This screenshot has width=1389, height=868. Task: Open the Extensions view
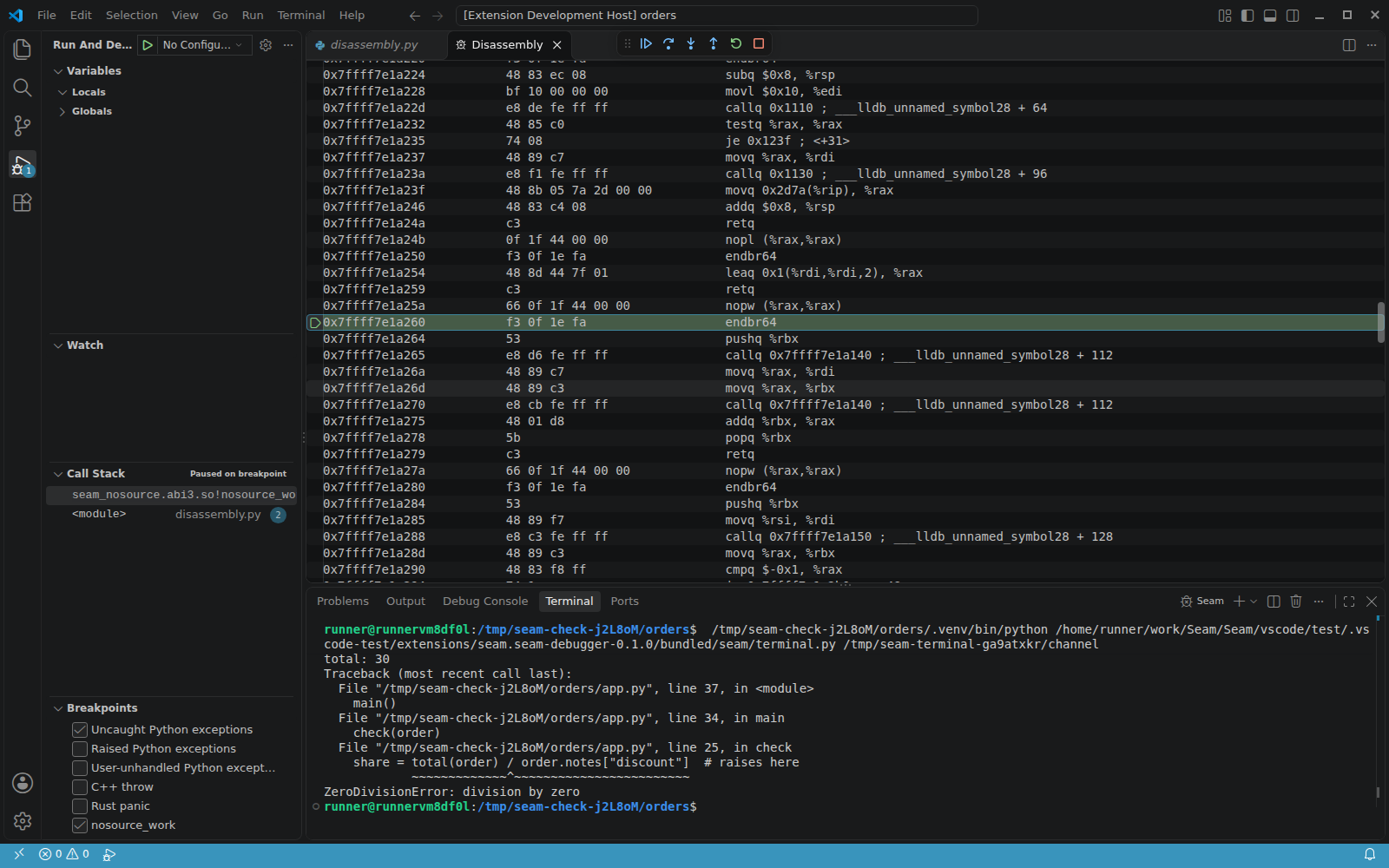[23, 202]
